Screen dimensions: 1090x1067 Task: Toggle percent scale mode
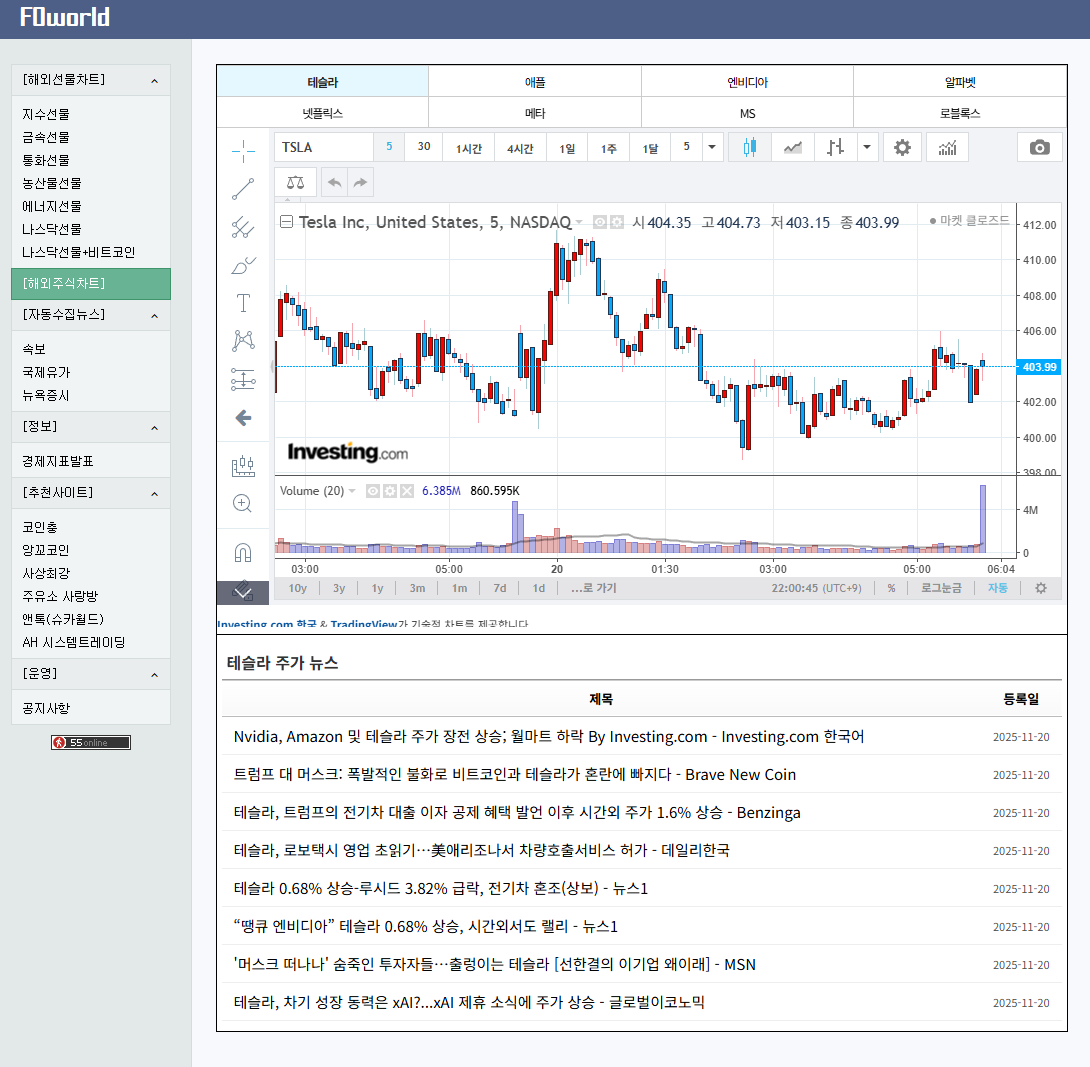pyautogui.click(x=891, y=588)
